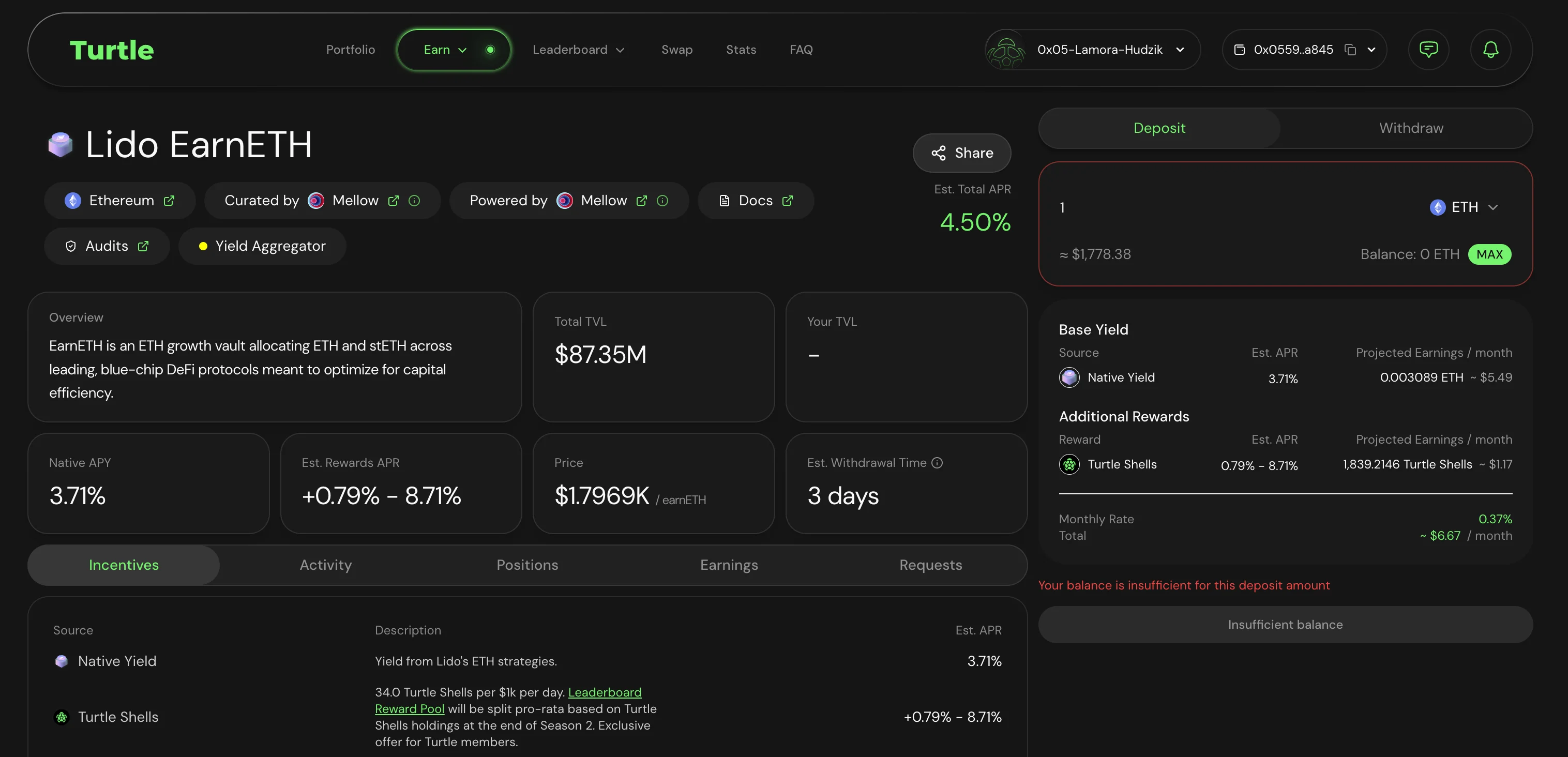Click the Lido EarnETH cube icon

click(61, 145)
